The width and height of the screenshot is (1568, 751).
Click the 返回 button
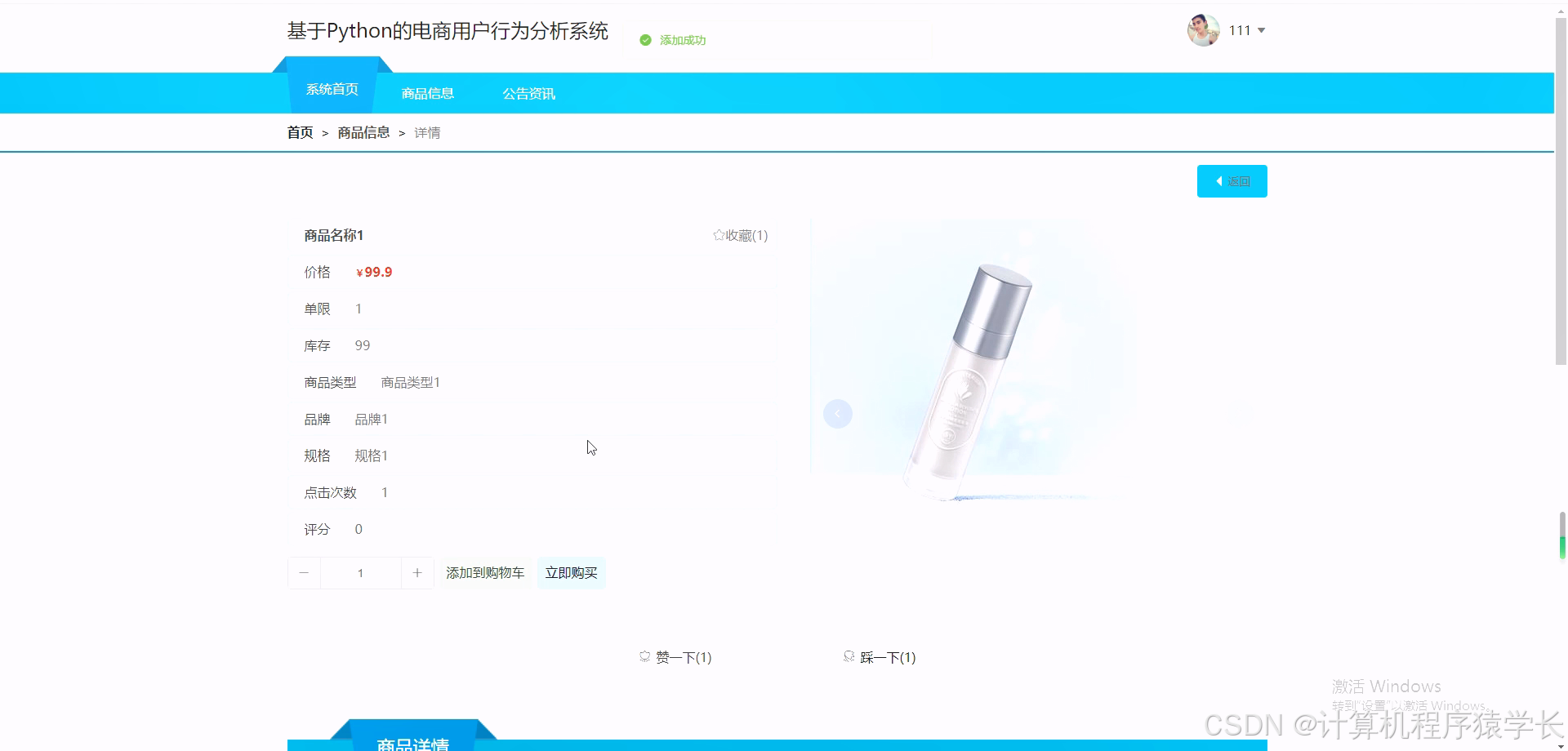[x=1232, y=180]
